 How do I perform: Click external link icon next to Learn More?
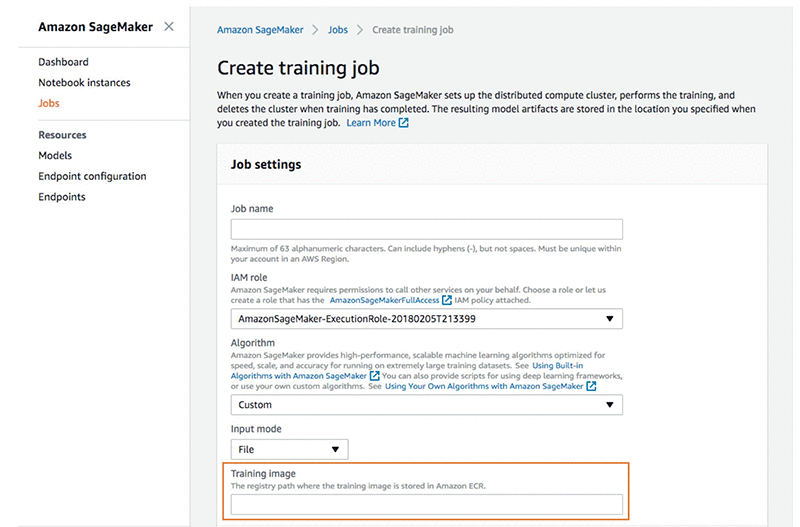[404, 123]
